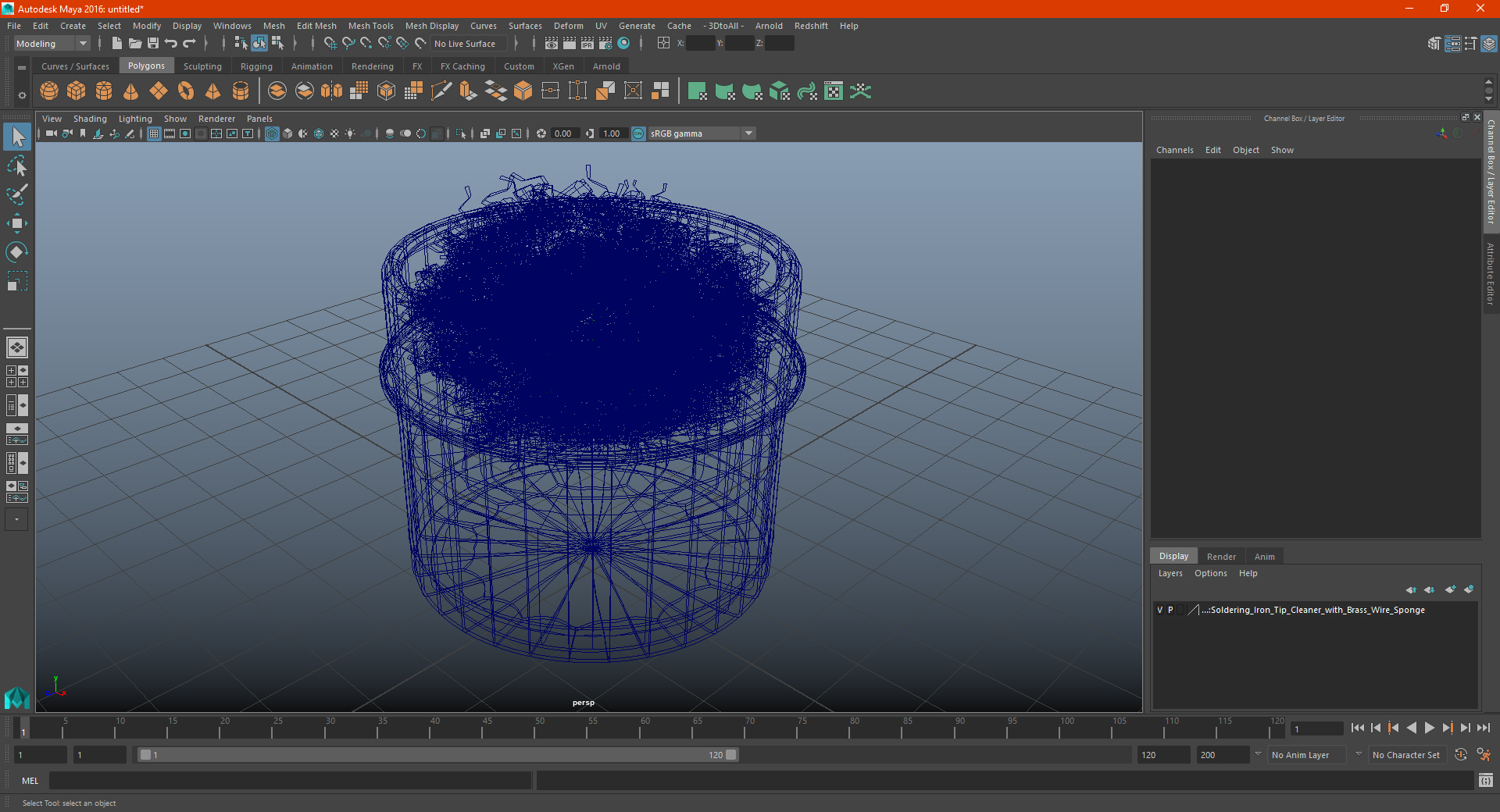Screen dimensions: 1500x812
Task: Create a polygon pipe from the shelf
Action: [241, 91]
